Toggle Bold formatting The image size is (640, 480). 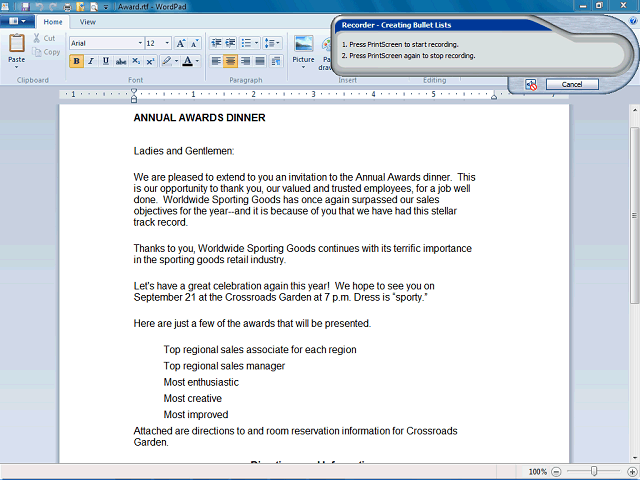[76, 61]
